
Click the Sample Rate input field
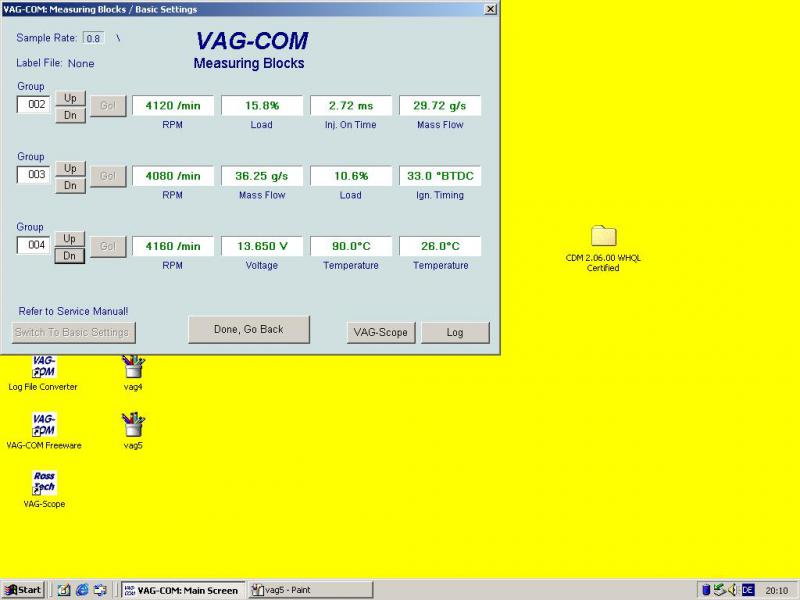(91, 39)
